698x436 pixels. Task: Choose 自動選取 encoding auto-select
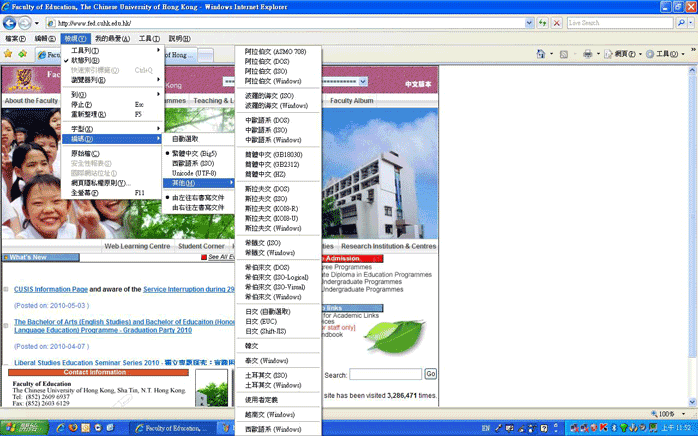pyautogui.click(x=199, y=139)
